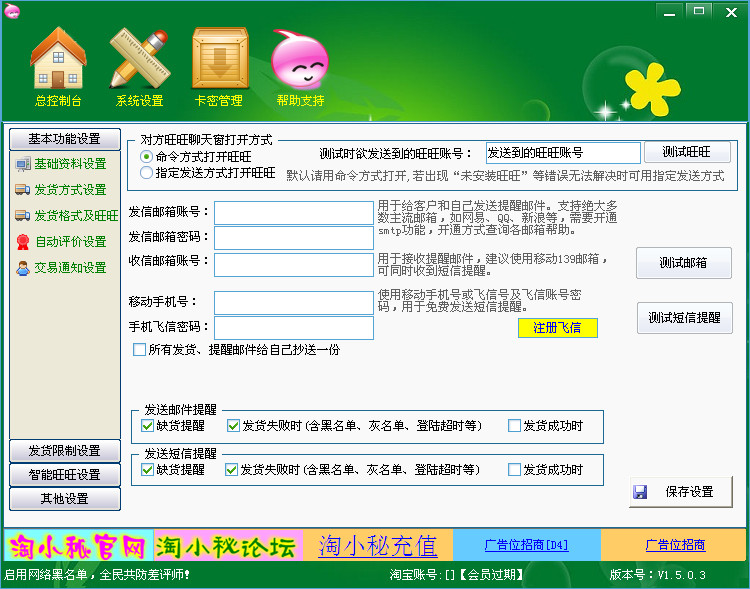
Task: Open 发货格式及旺旺 in sidebar
Action: [76, 215]
